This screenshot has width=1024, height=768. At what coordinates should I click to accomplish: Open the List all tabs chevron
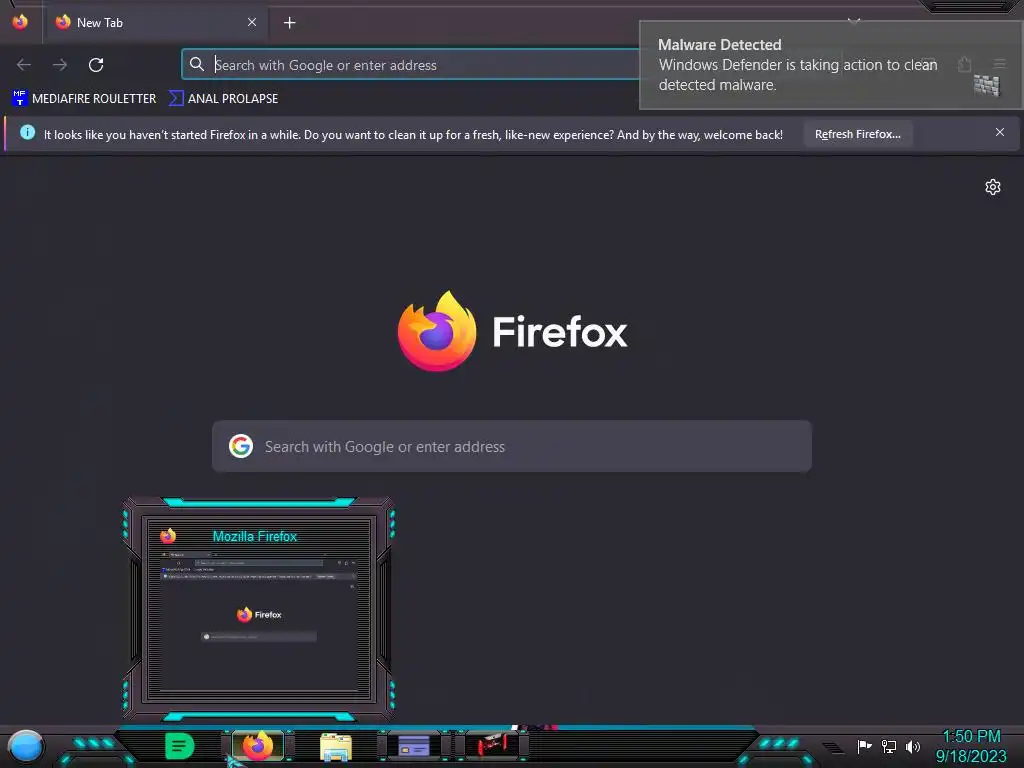[x=854, y=22]
